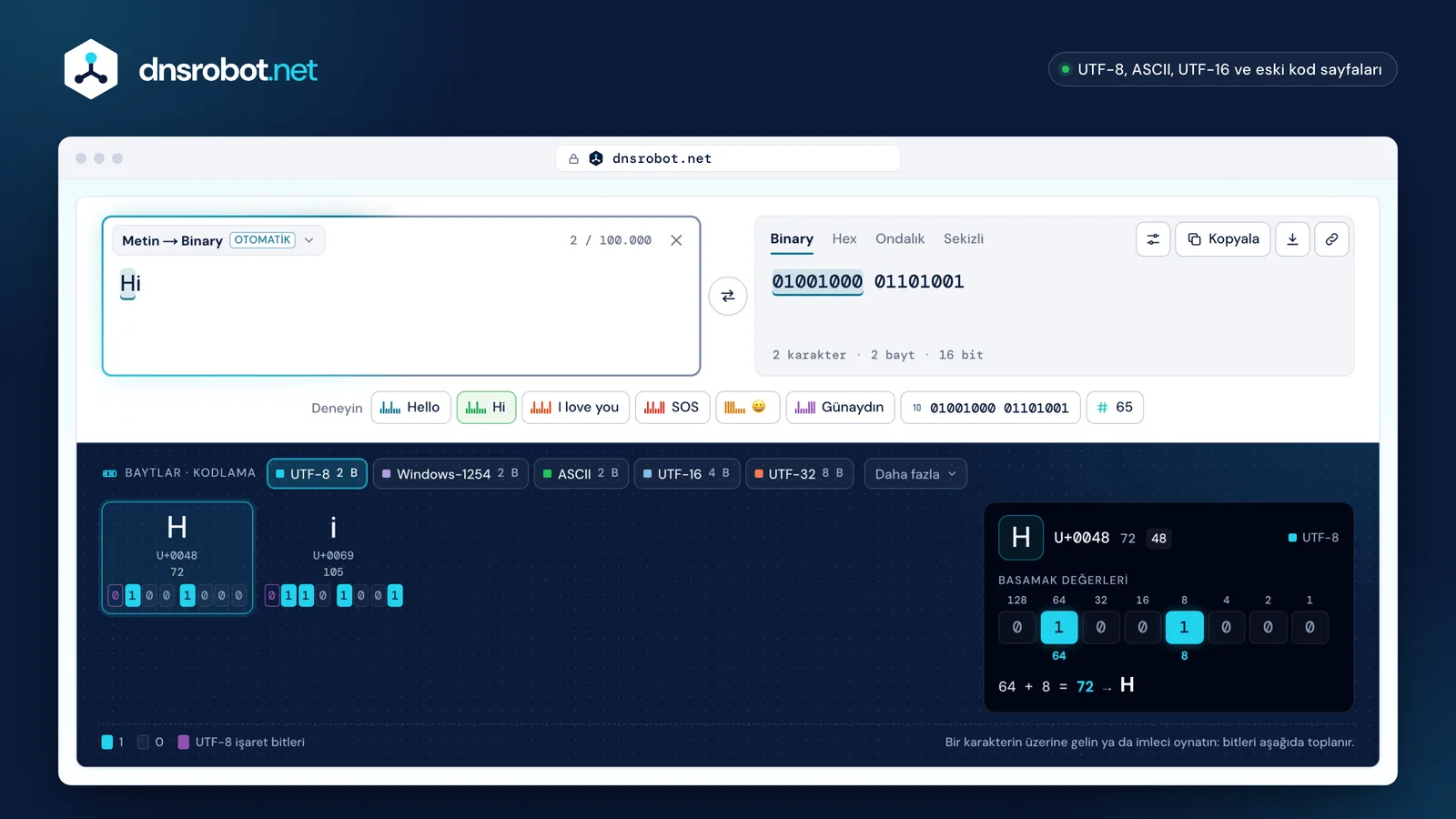
Task: Swap input and output direction
Action: pos(728,296)
